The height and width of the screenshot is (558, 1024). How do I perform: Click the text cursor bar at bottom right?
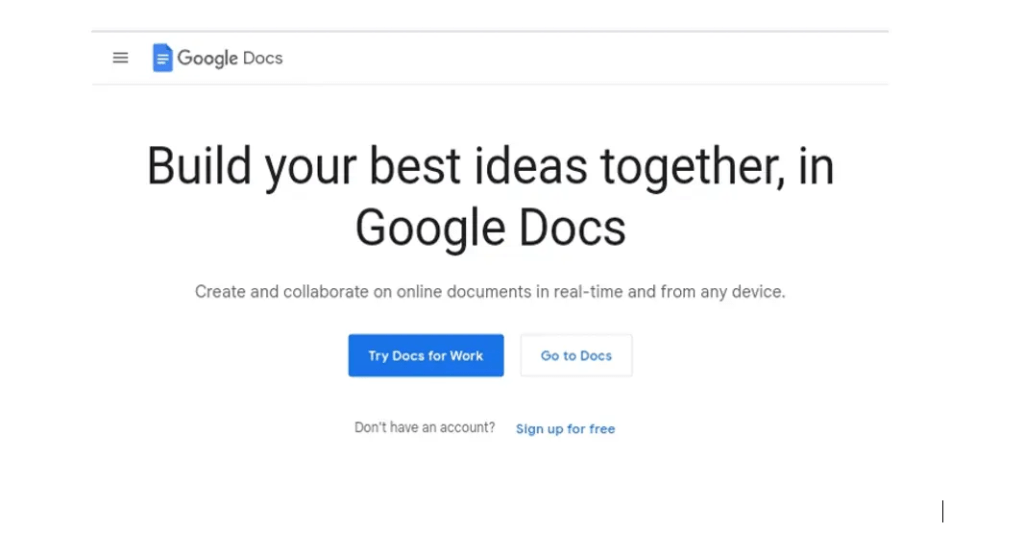pyautogui.click(x=942, y=512)
